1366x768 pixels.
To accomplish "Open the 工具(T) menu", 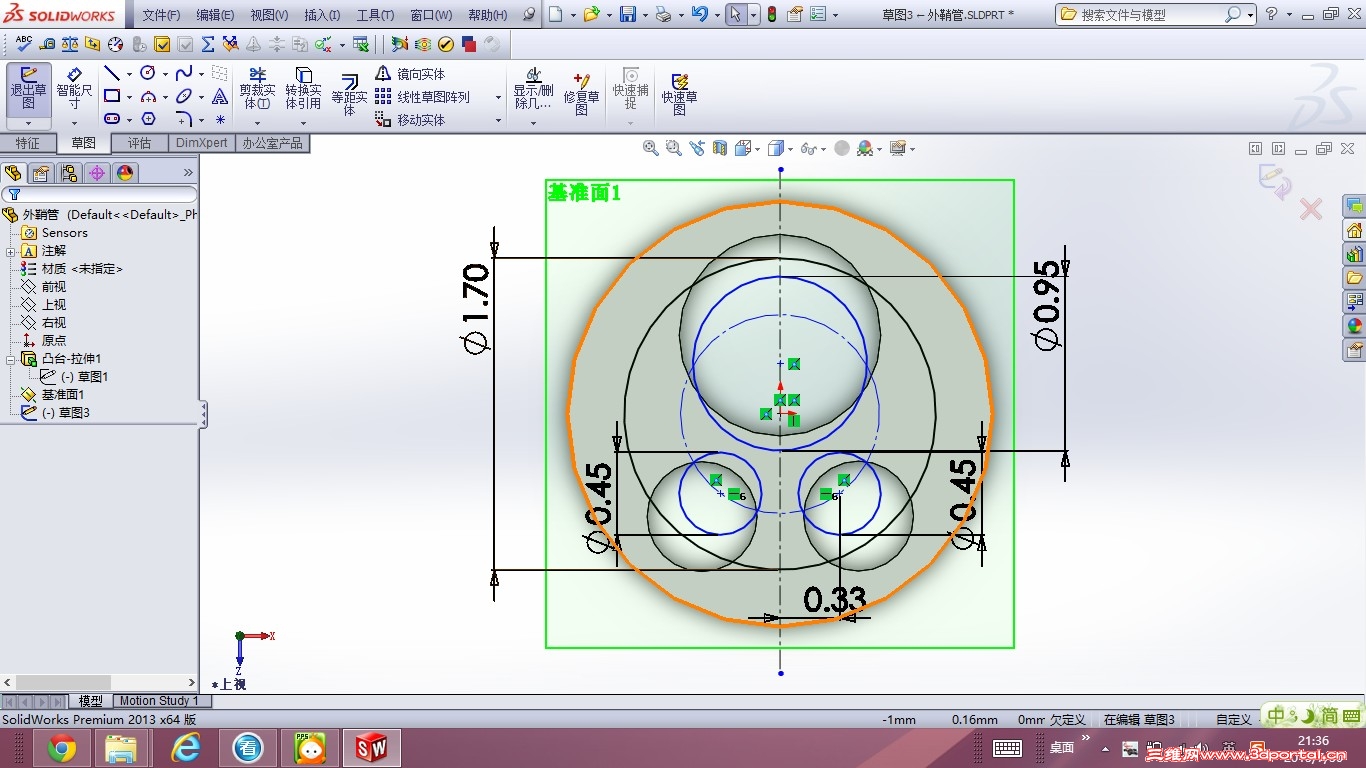I will [x=375, y=15].
